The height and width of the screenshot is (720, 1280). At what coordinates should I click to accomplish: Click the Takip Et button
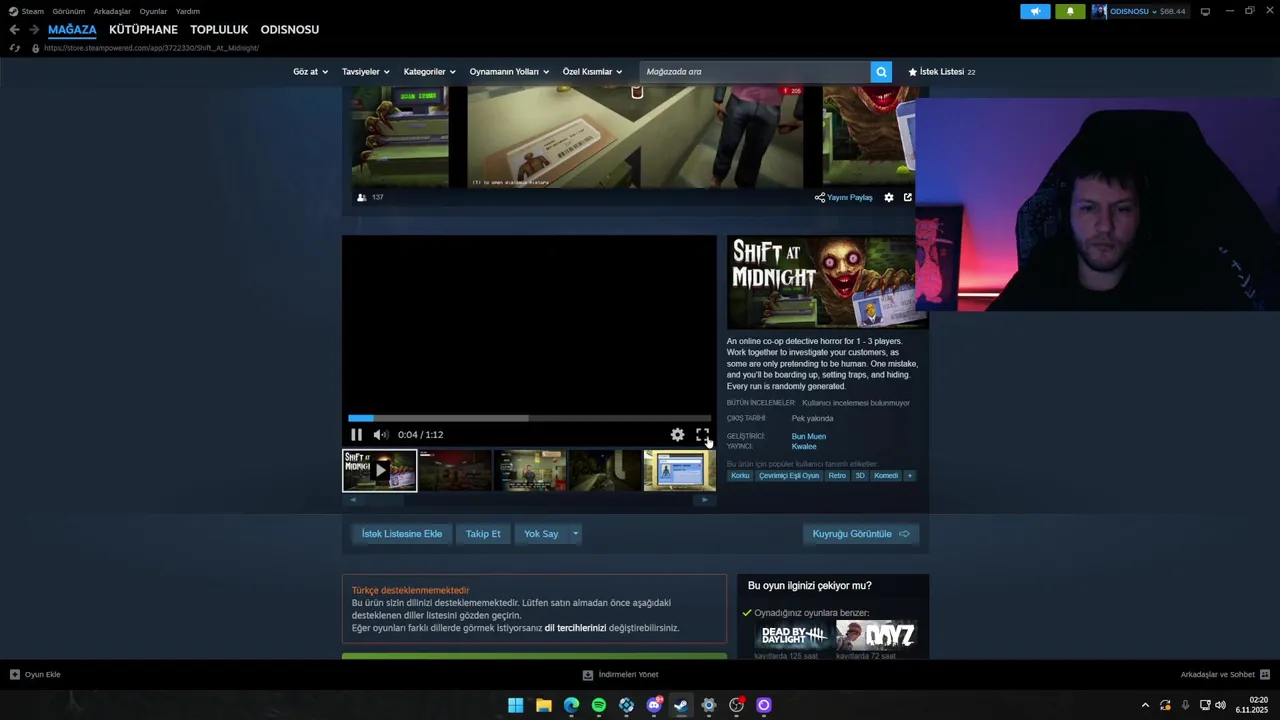pyautogui.click(x=483, y=534)
